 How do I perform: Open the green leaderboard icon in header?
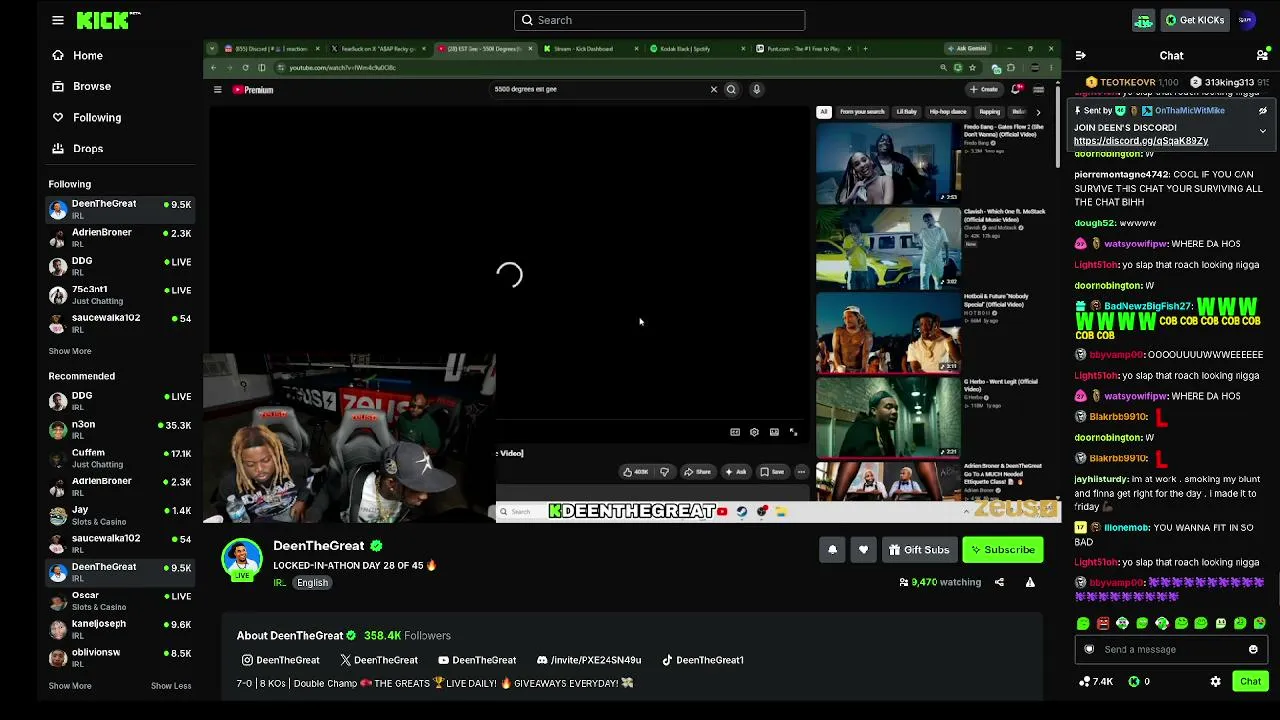pyautogui.click(x=1144, y=20)
